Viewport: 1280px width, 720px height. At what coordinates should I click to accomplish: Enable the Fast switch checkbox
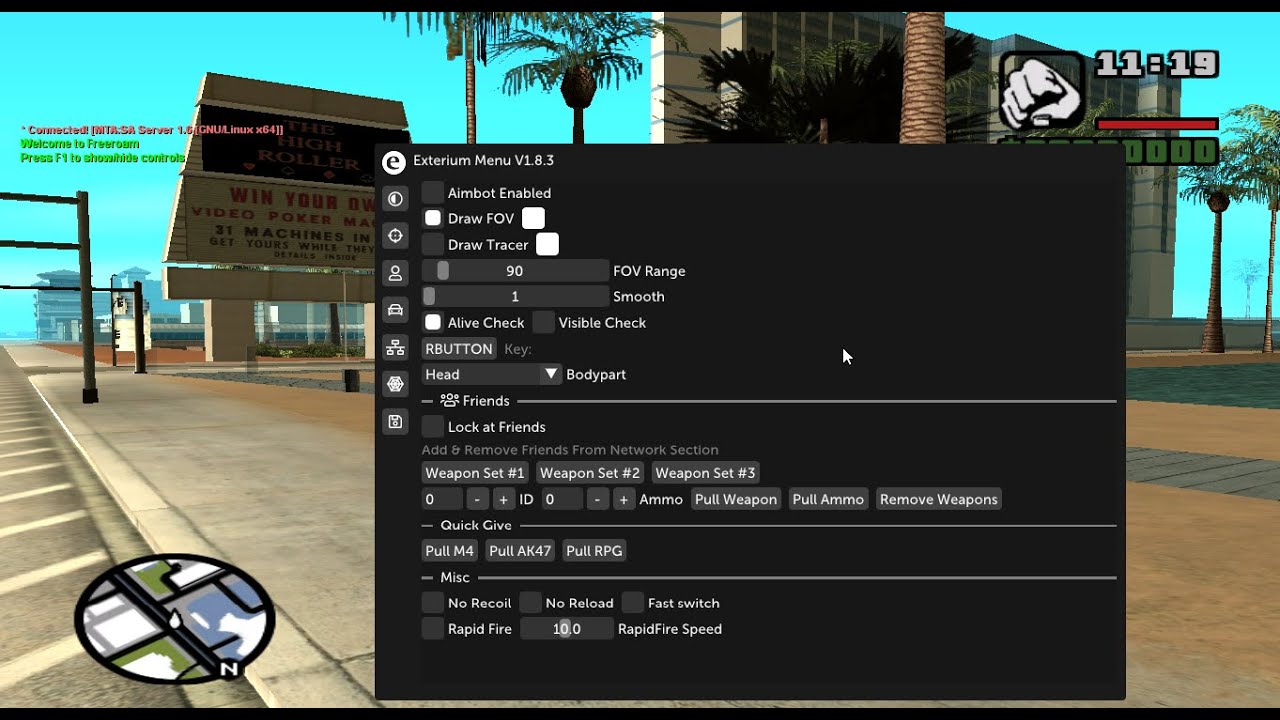[x=632, y=602]
